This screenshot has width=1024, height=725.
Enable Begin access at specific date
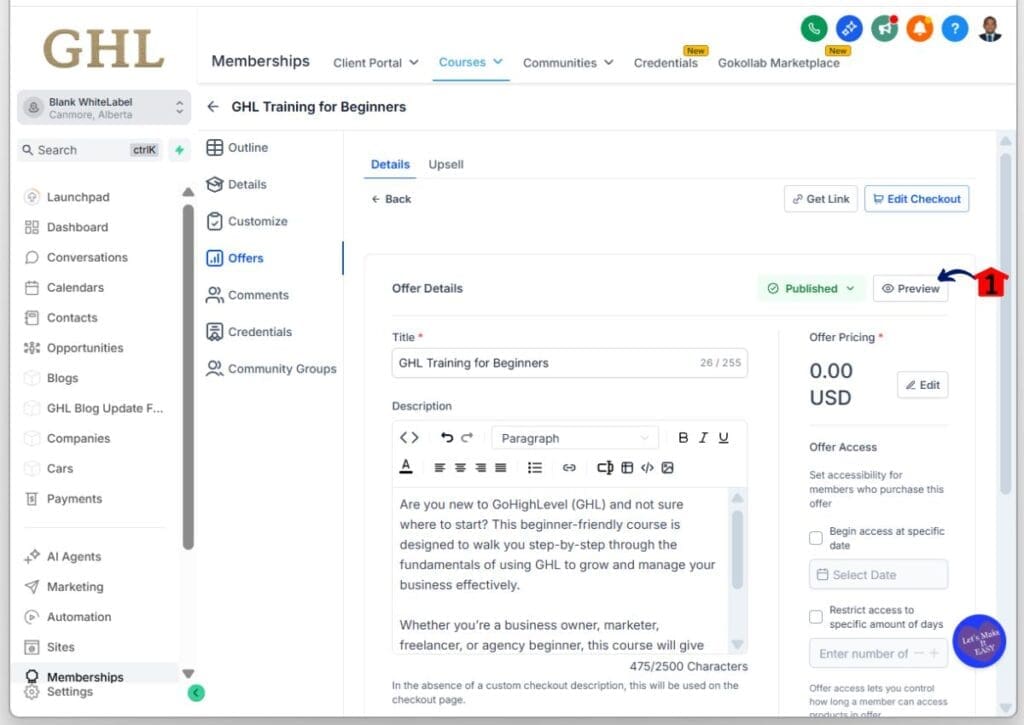tap(815, 538)
